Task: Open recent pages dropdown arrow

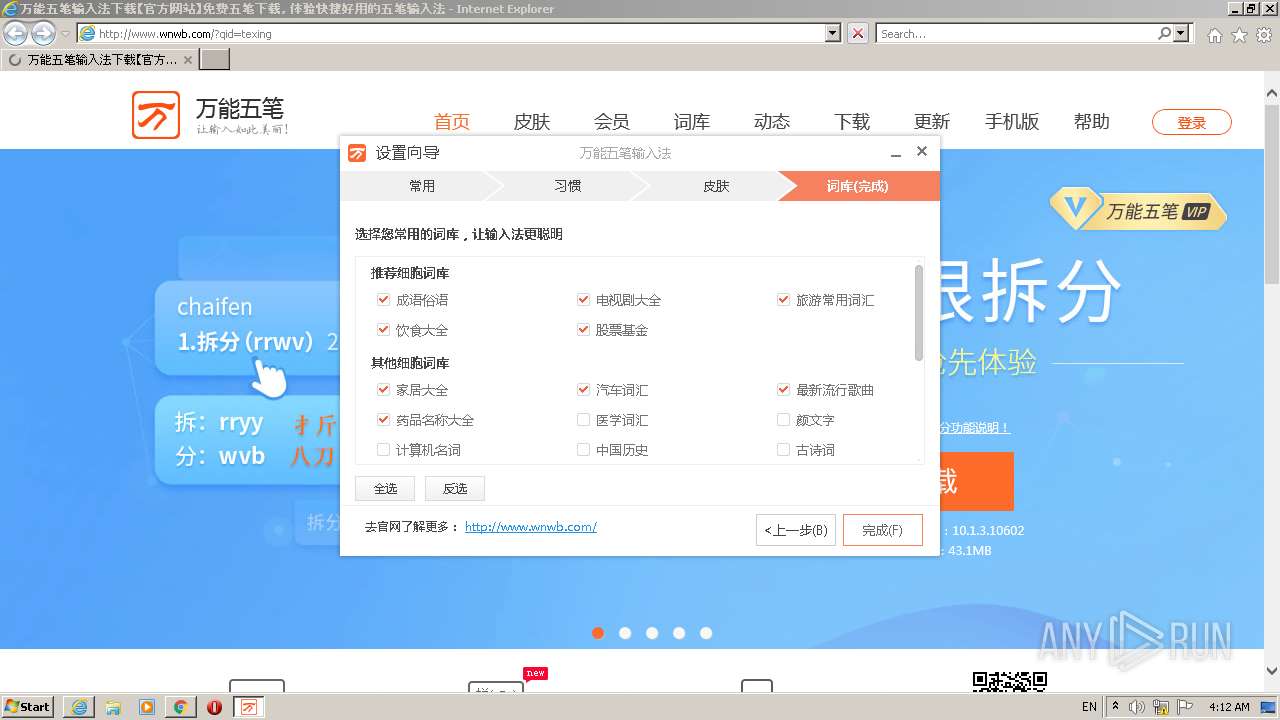Action: coord(65,34)
